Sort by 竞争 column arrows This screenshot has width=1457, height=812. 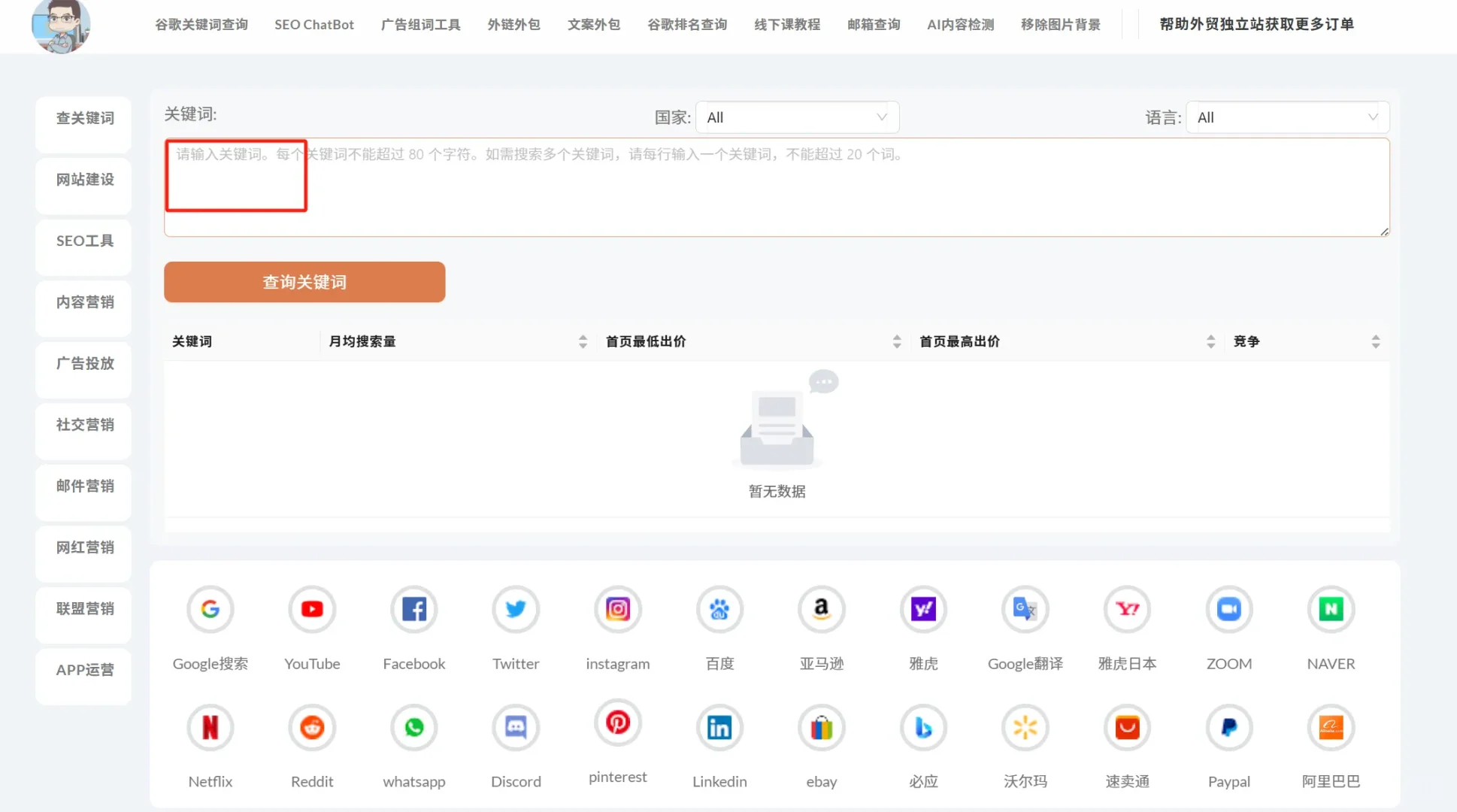click(1376, 341)
